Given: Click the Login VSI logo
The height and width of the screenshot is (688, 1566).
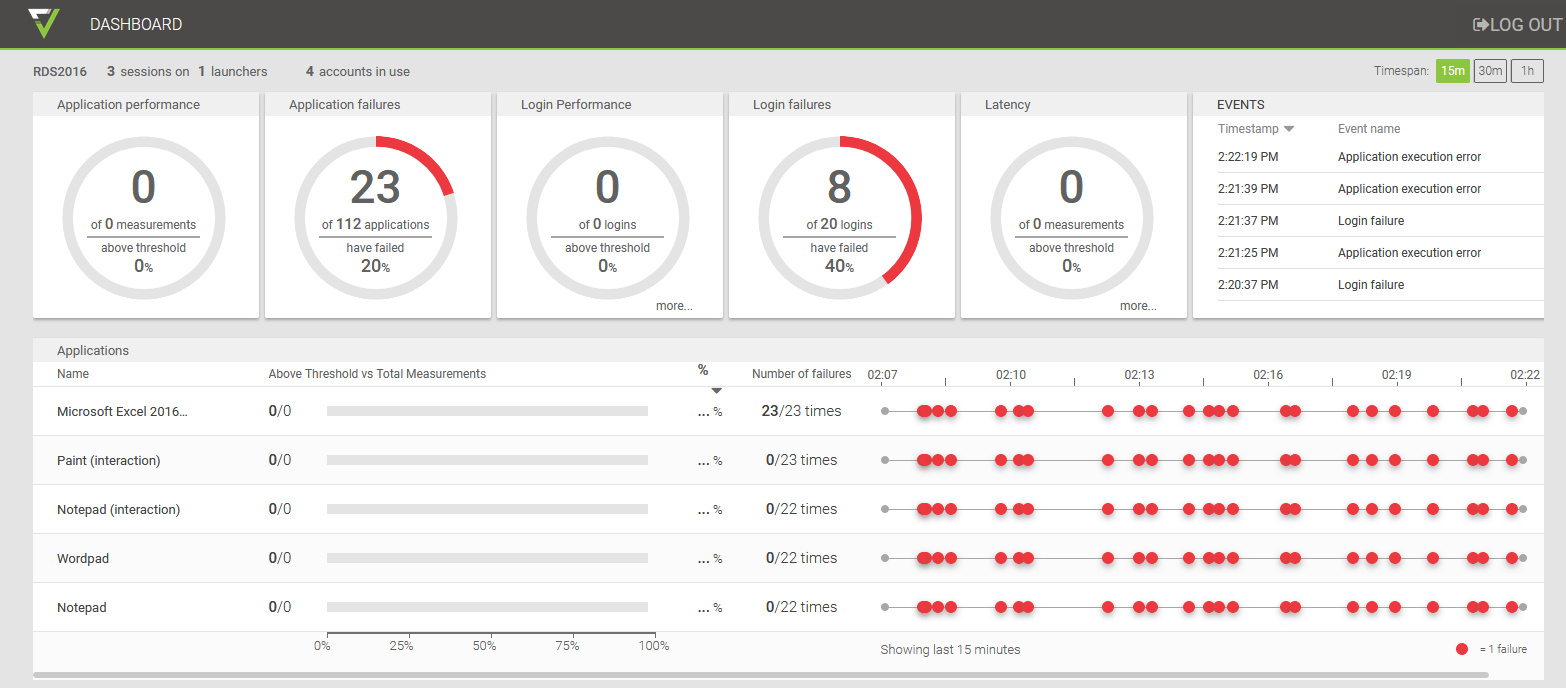Looking at the screenshot, I should pos(44,23).
